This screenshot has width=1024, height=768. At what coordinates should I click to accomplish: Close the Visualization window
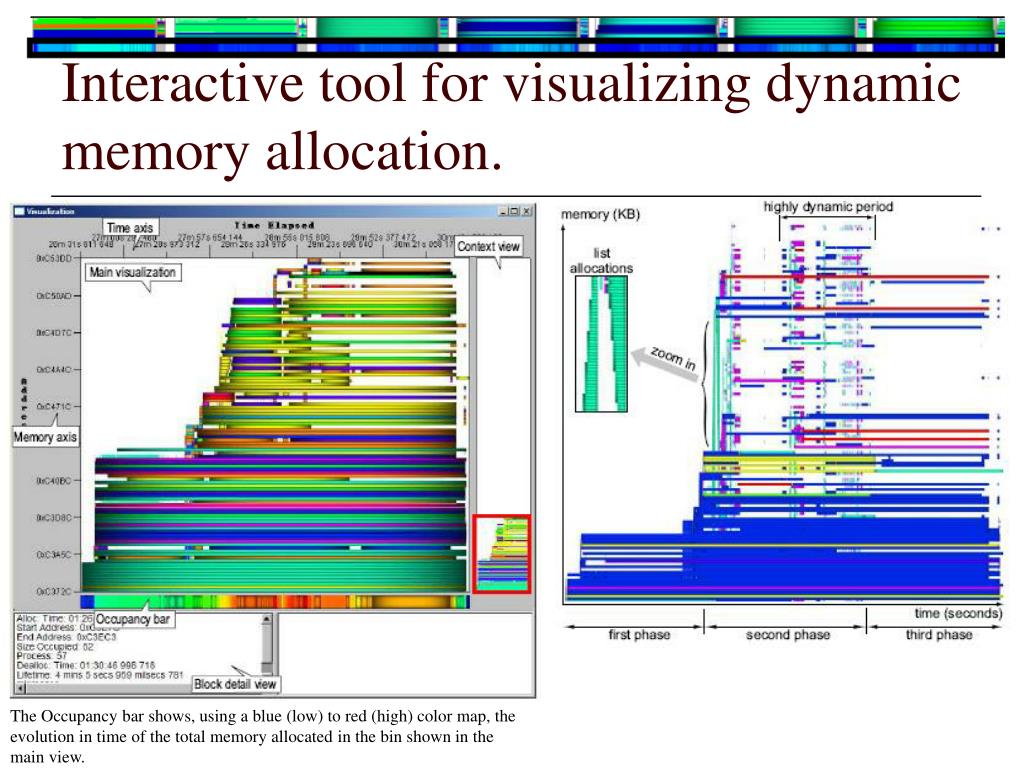tap(527, 211)
